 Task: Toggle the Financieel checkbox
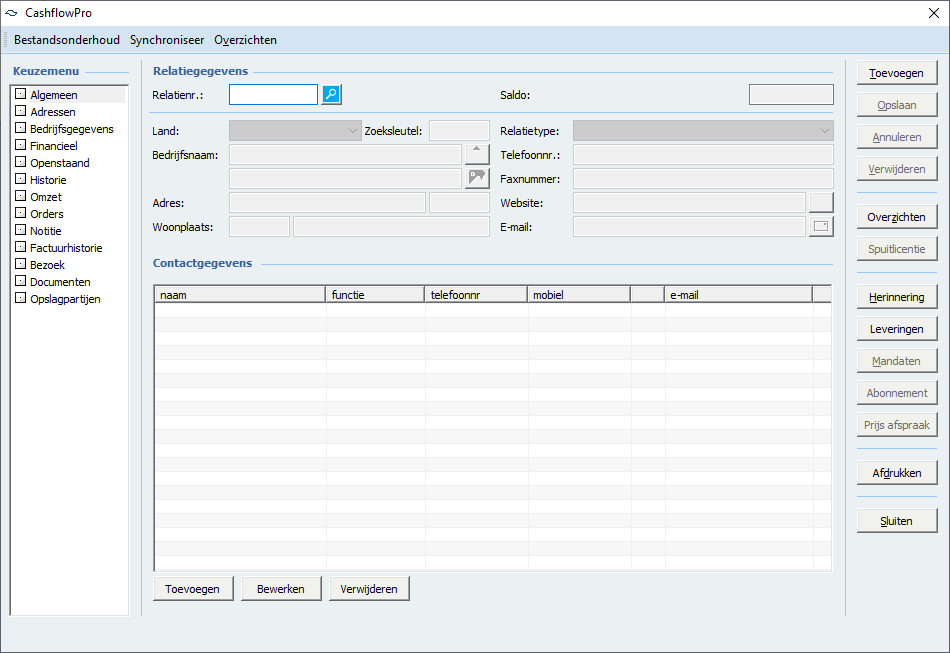[x=21, y=145]
